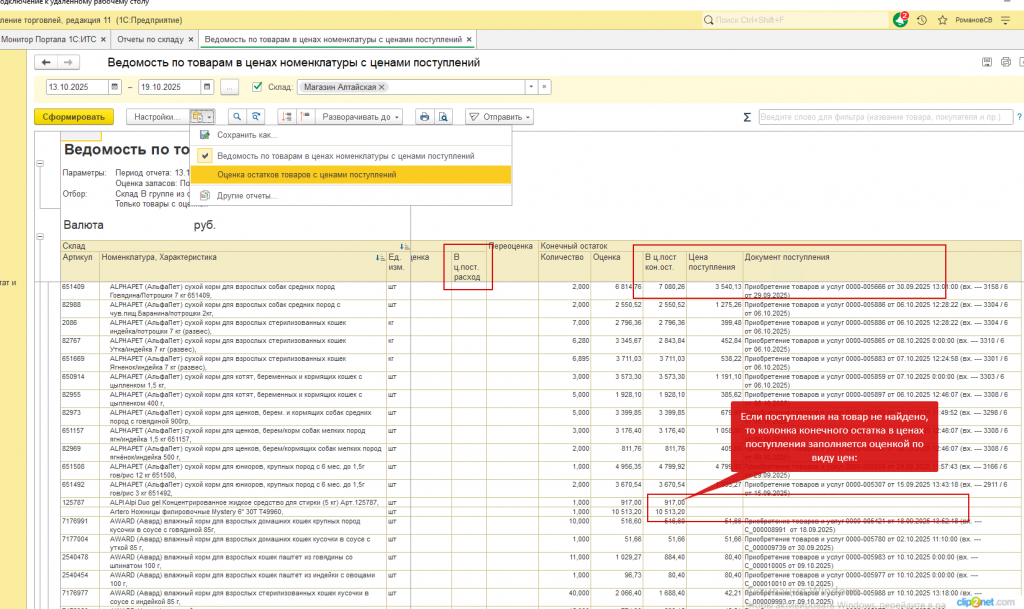Open notifications bell with red badge

(900, 19)
